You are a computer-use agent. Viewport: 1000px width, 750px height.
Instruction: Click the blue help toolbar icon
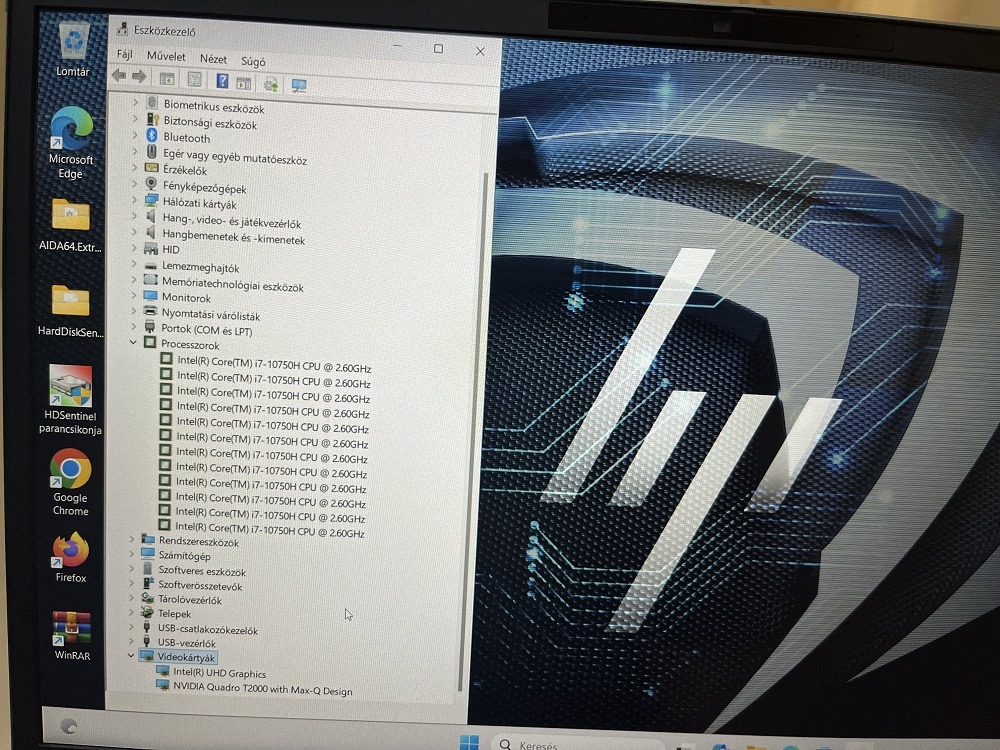pyautogui.click(x=222, y=80)
